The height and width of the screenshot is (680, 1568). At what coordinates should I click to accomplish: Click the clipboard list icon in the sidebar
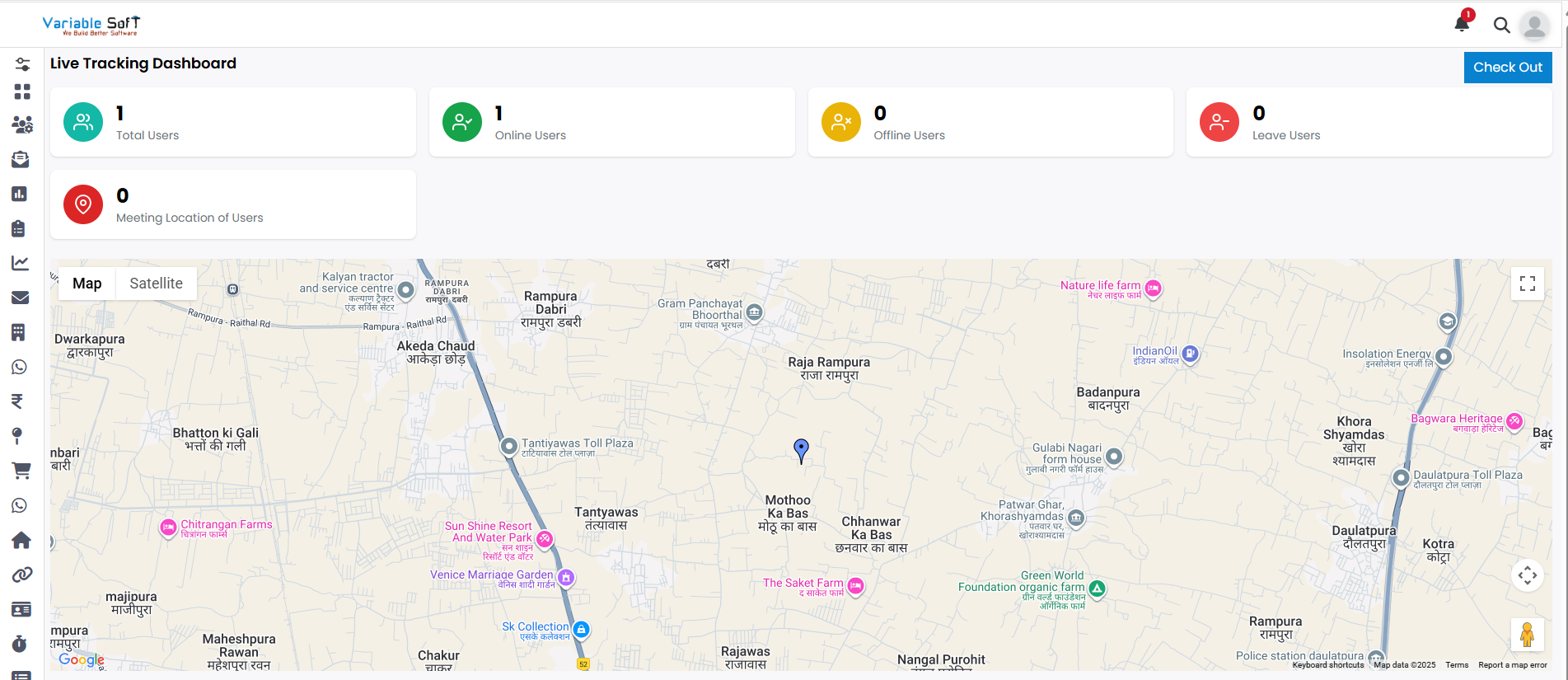pos(19,228)
